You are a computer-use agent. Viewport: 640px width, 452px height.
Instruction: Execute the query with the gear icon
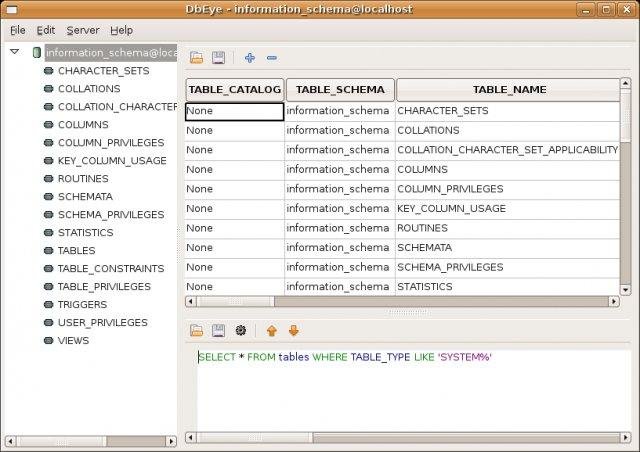tap(240, 330)
